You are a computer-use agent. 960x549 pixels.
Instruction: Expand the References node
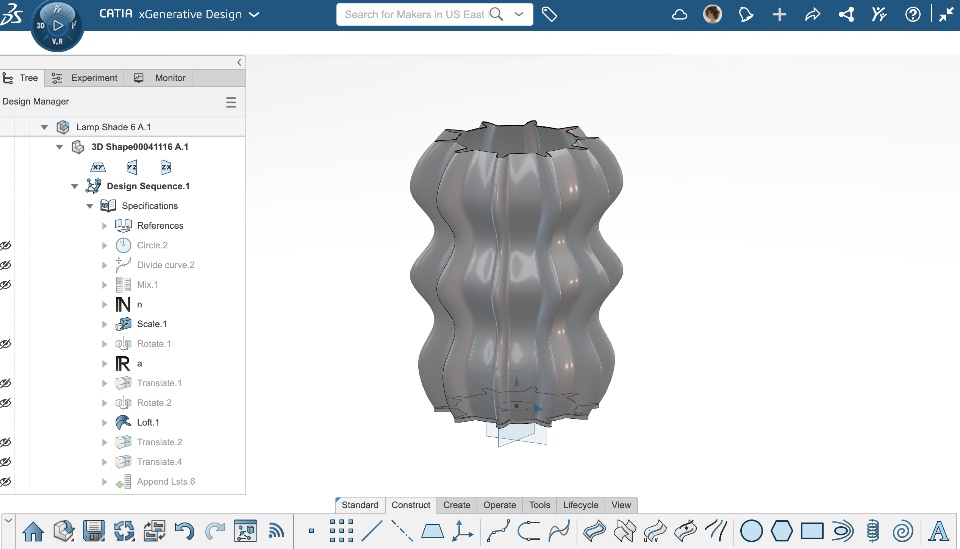tap(104, 226)
